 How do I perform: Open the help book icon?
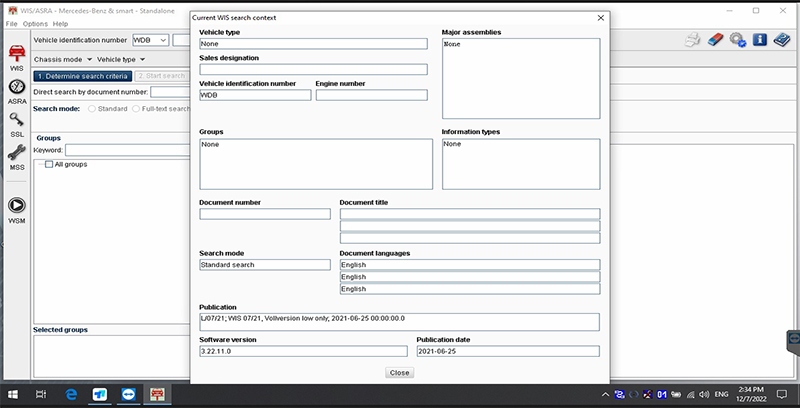pos(782,40)
